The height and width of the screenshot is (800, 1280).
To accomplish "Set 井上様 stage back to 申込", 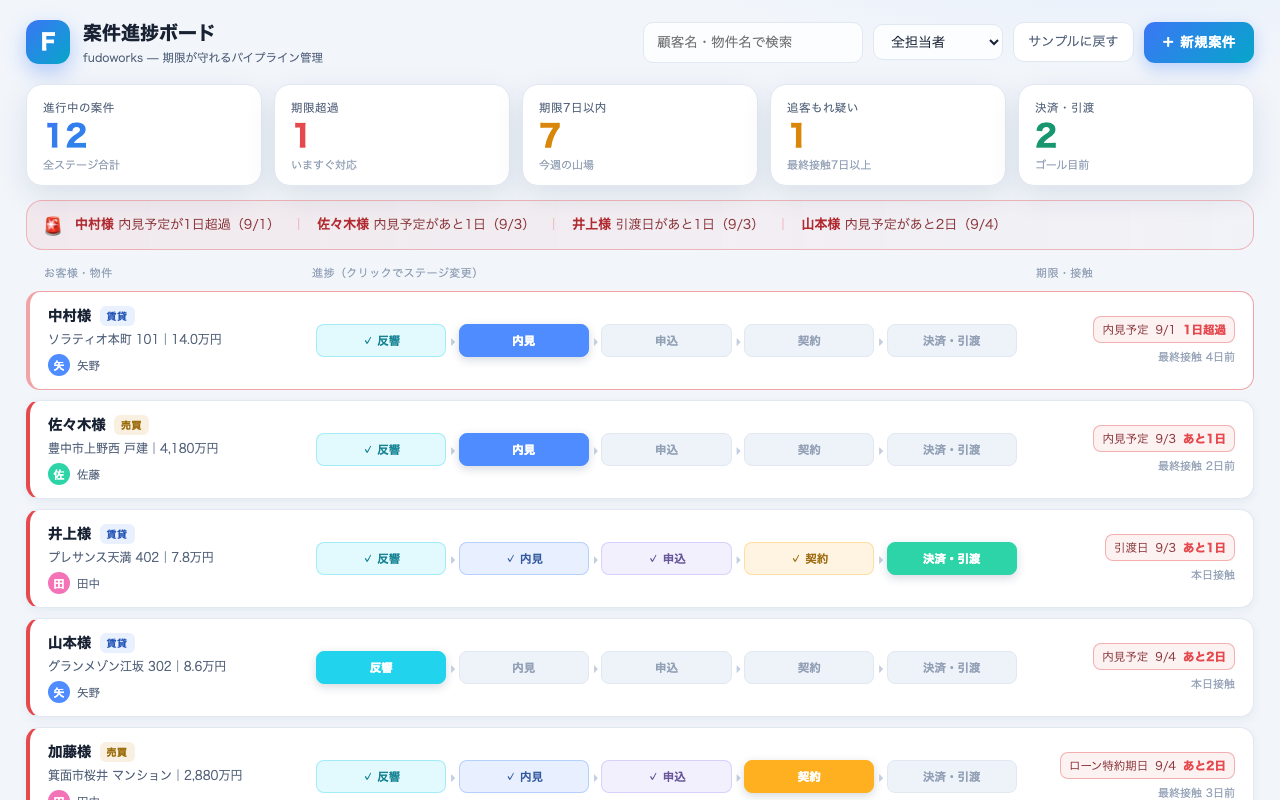I will [x=666, y=559].
